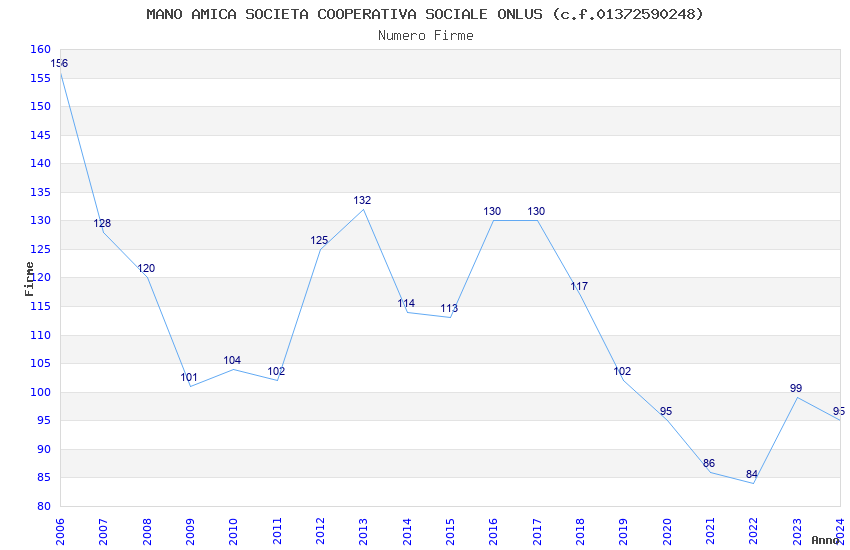Click the 114 data label for 2014
The height and width of the screenshot is (550, 850).
[406, 303]
